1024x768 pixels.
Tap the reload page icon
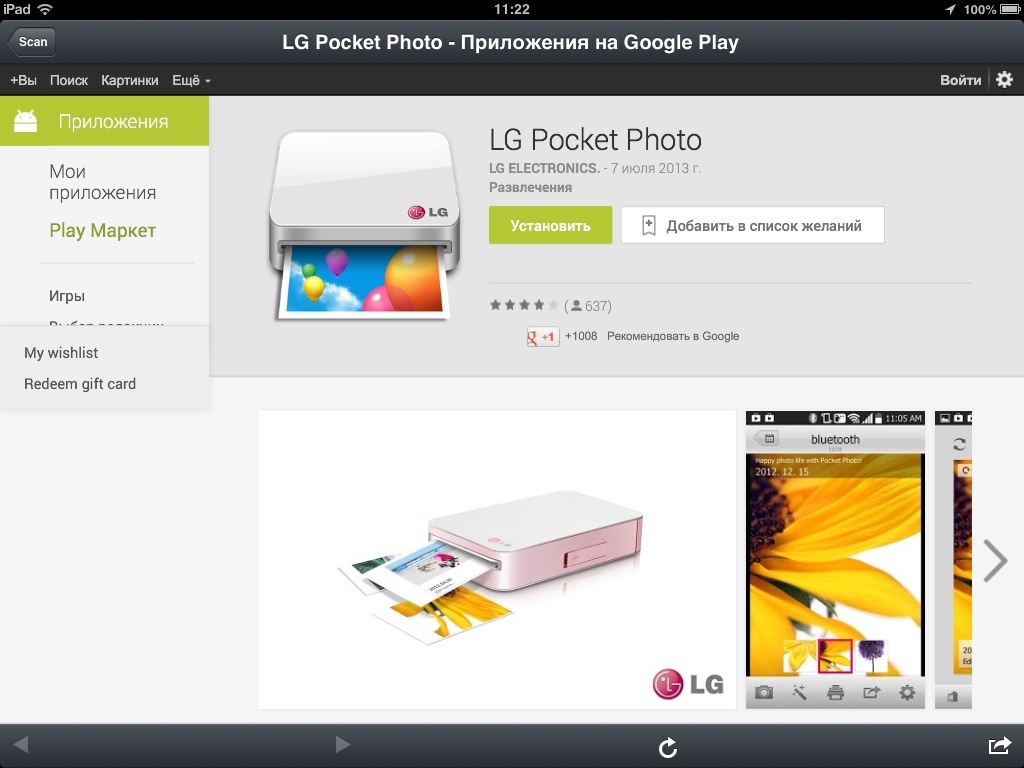click(668, 747)
